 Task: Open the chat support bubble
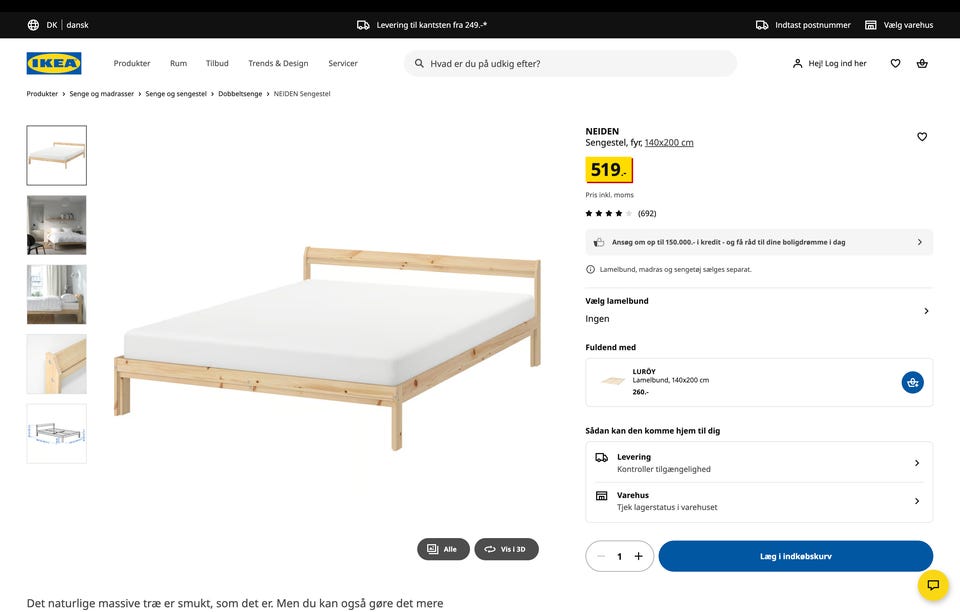coord(933,585)
